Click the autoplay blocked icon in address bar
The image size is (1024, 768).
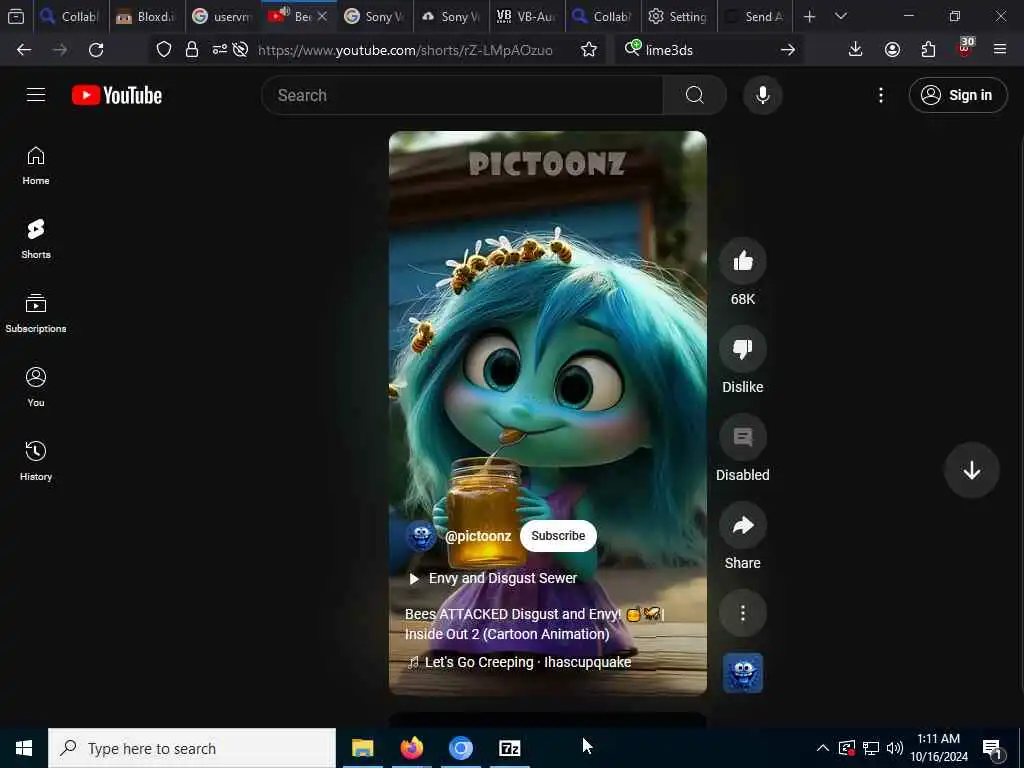pos(240,50)
